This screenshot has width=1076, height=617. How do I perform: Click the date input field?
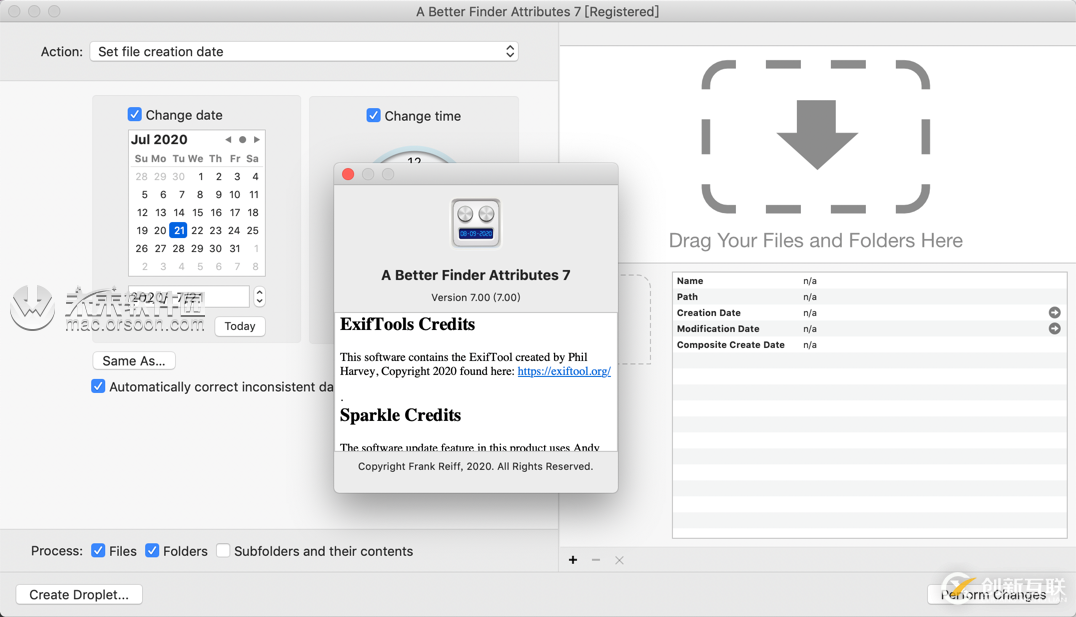point(189,296)
